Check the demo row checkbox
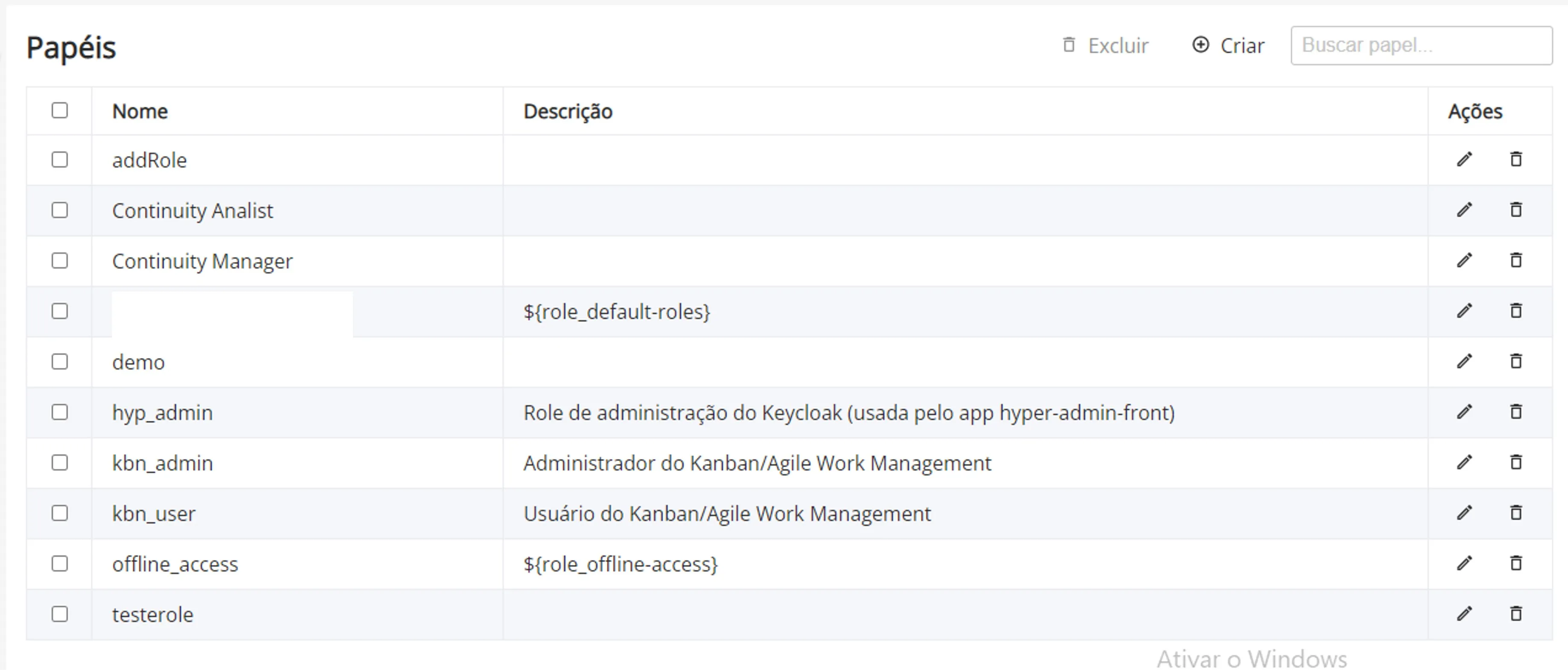1568x670 pixels. click(60, 361)
